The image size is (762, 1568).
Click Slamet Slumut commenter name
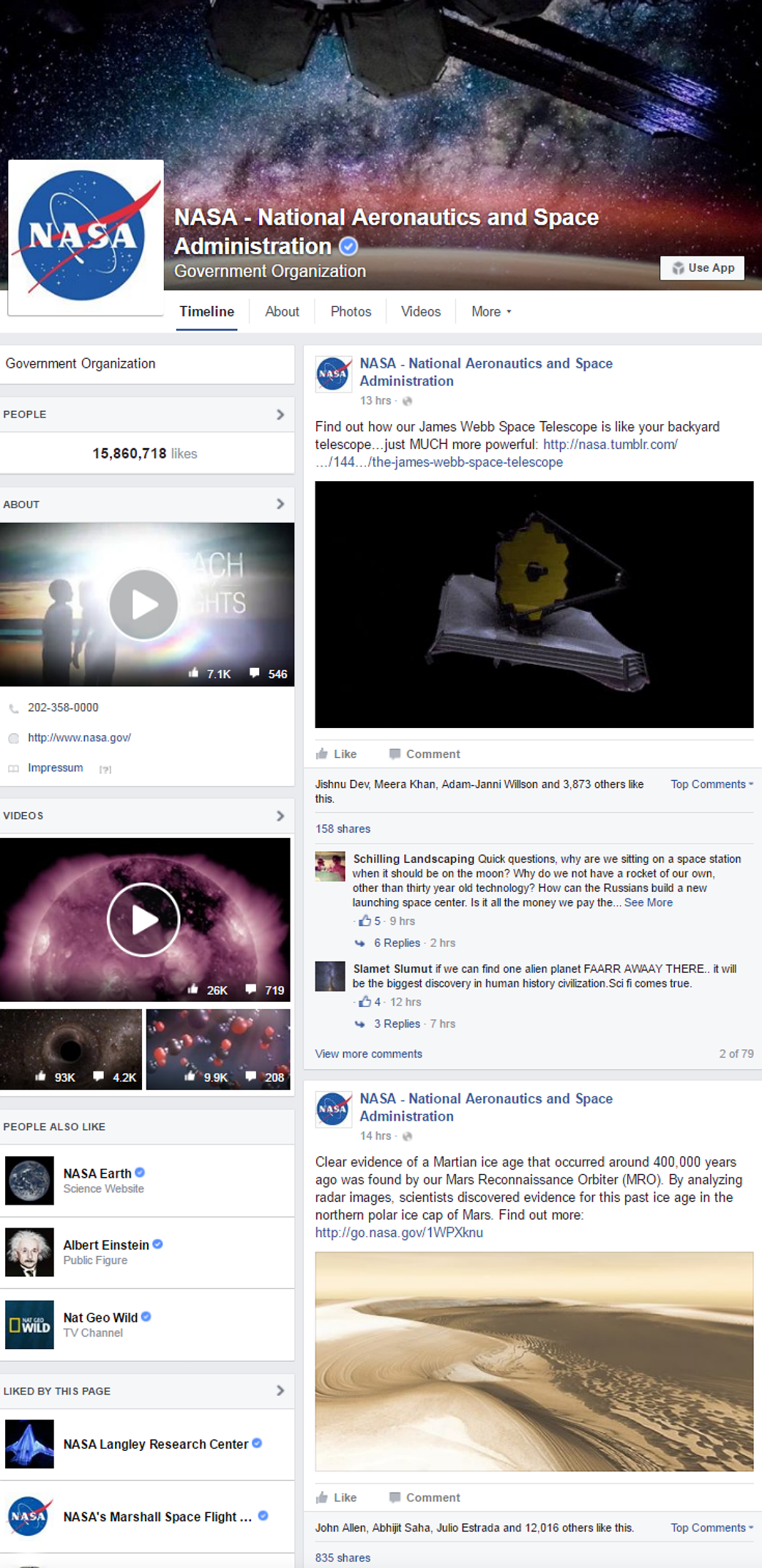tap(392, 968)
